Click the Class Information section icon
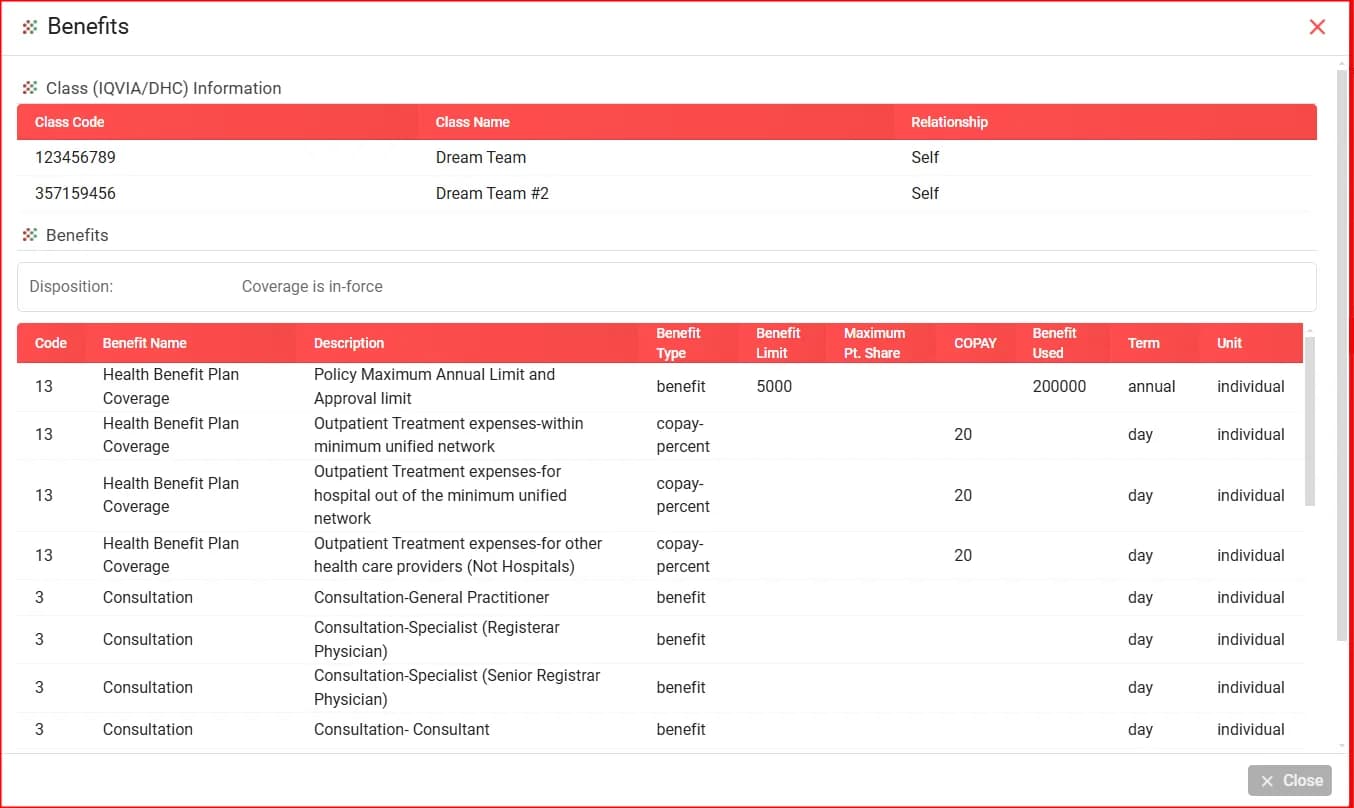 click(x=30, y=88)
